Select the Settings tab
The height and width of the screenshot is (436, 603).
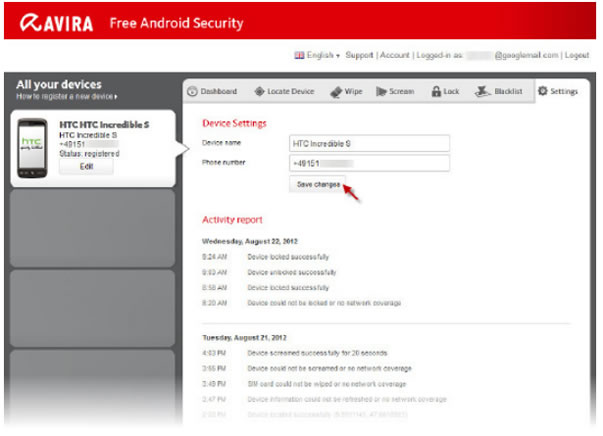[558, 91]
